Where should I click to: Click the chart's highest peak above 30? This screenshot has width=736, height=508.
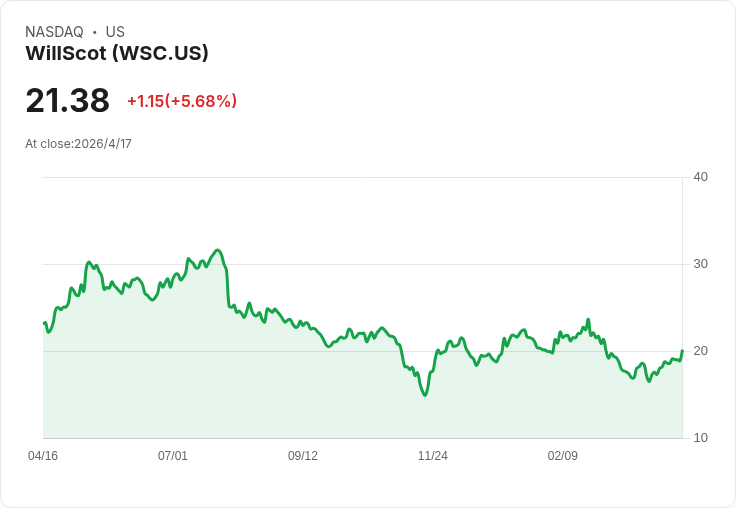point(217,250)
